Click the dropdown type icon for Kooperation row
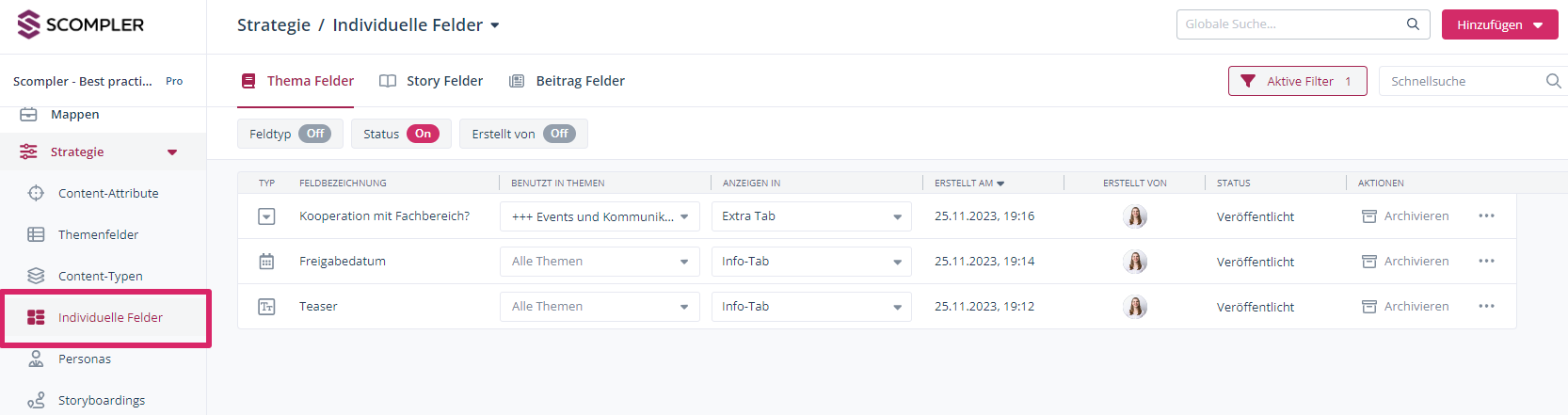 pyautogui.click(x=266, y=216)
